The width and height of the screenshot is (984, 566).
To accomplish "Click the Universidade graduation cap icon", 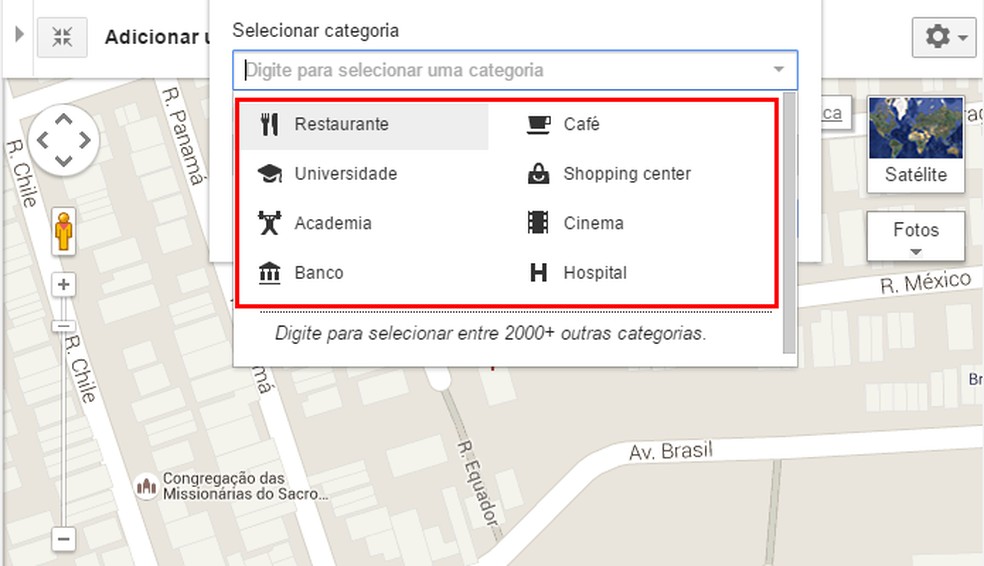I will (x=268, y=174).
